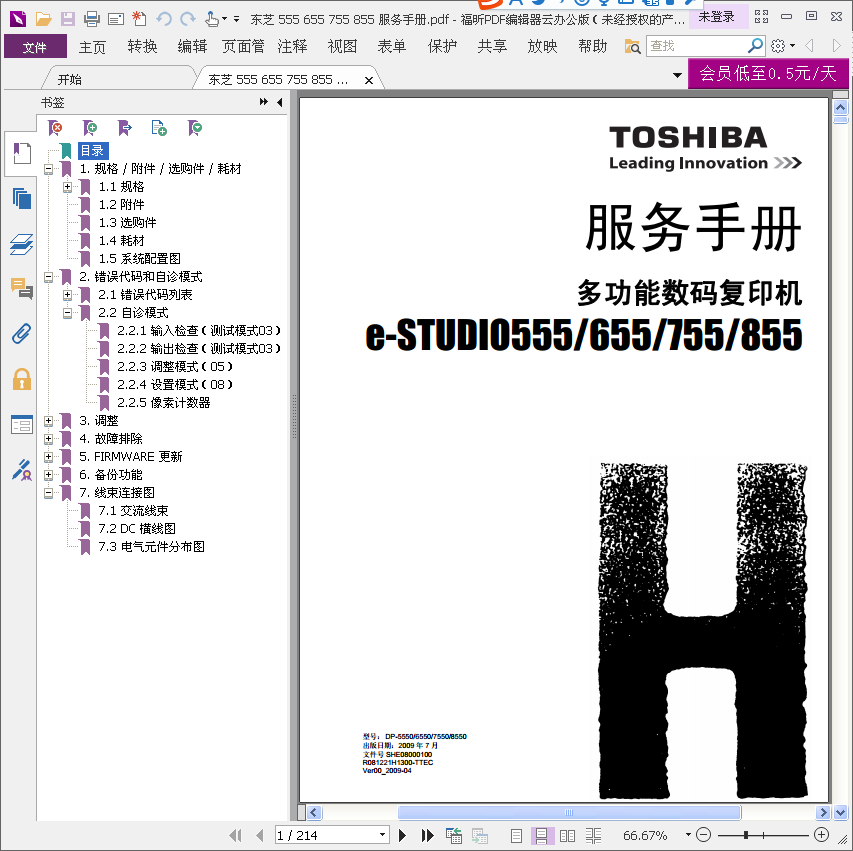Viewport: 853px width, 851px height.
Task: Collapse the '2.2 自诊模式' bookmark
Action: pos(67,313)
